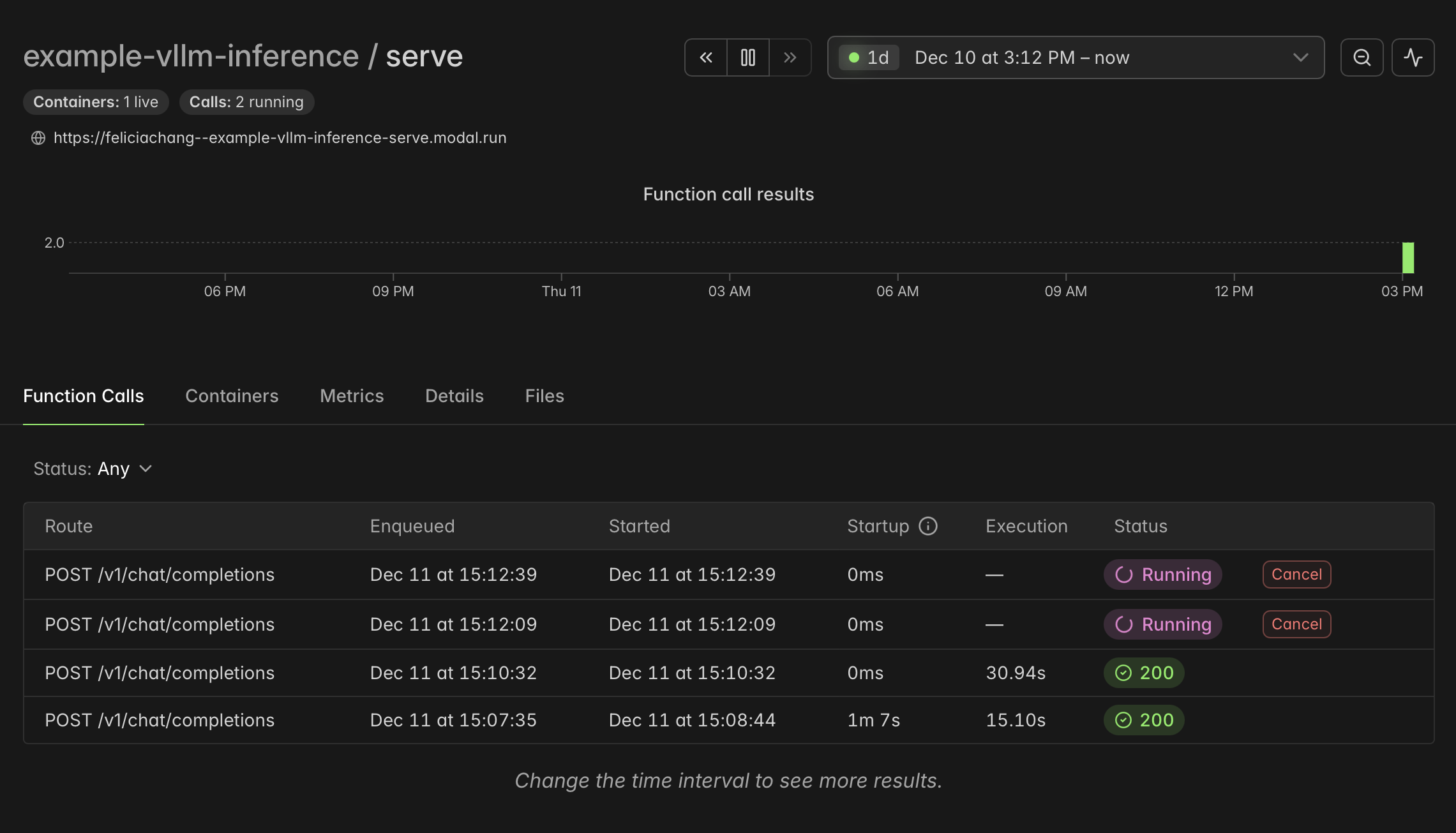Shift time range back with double-left chevron icon

click(705, 57)
